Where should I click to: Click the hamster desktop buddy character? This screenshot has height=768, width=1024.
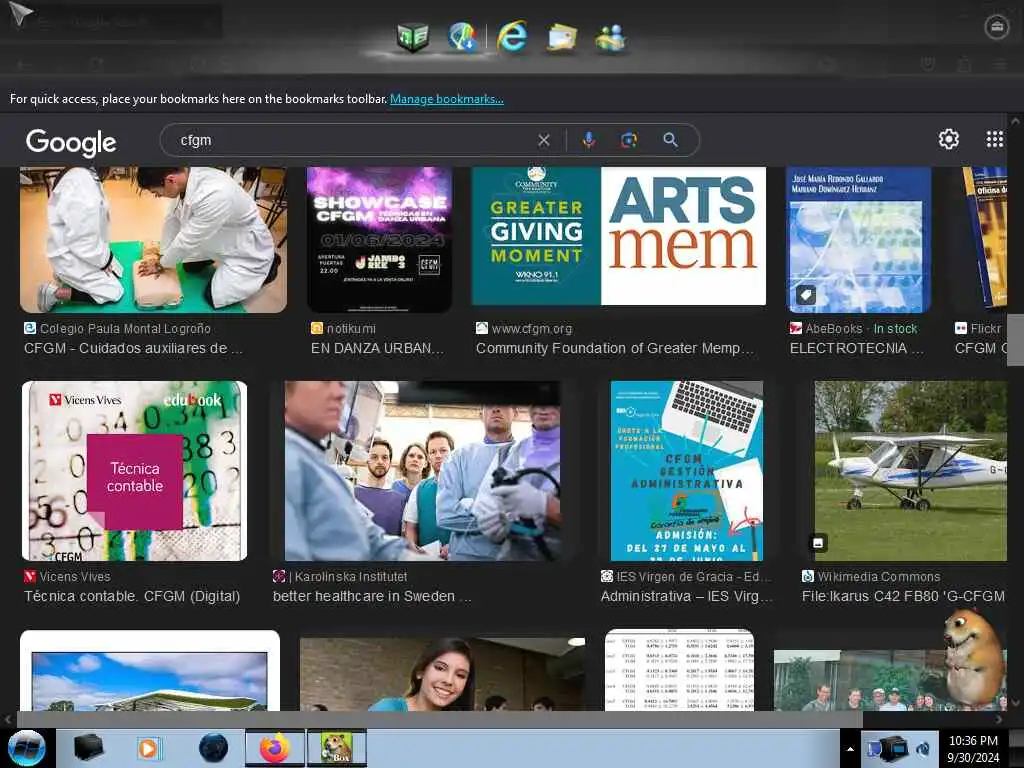[973, 656]
